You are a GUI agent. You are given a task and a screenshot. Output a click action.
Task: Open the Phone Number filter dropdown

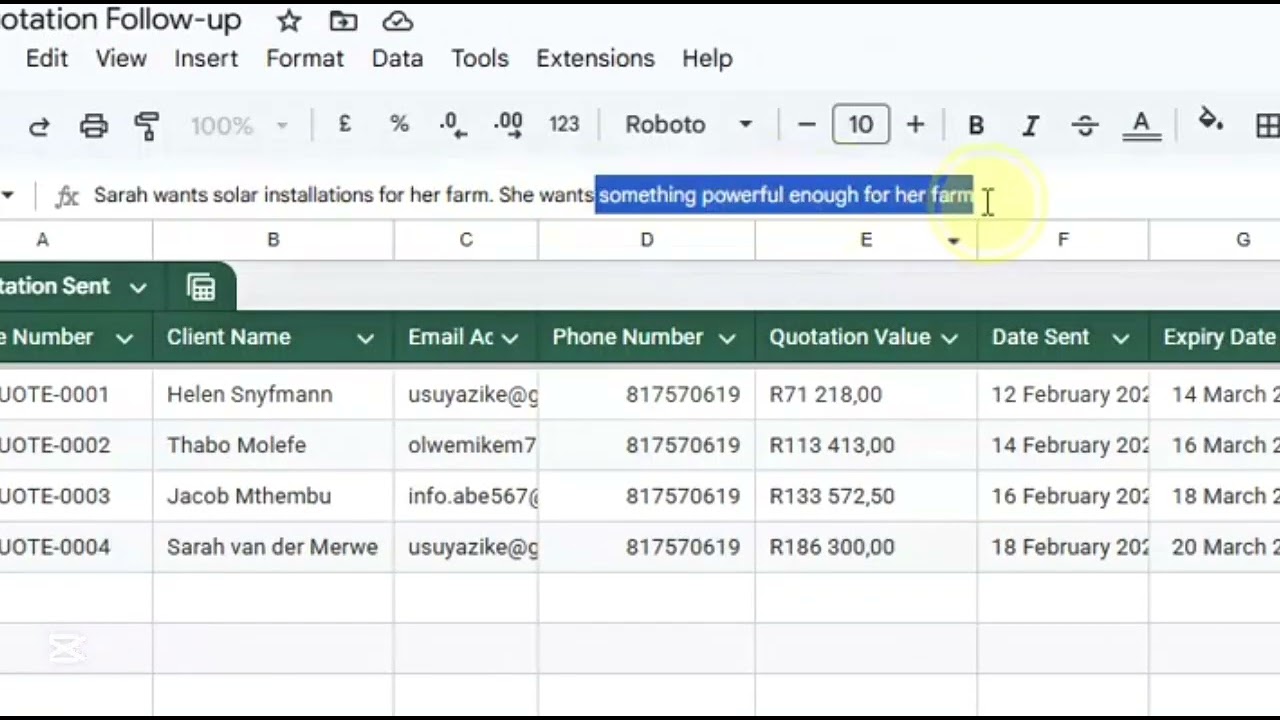pos(728,339)
